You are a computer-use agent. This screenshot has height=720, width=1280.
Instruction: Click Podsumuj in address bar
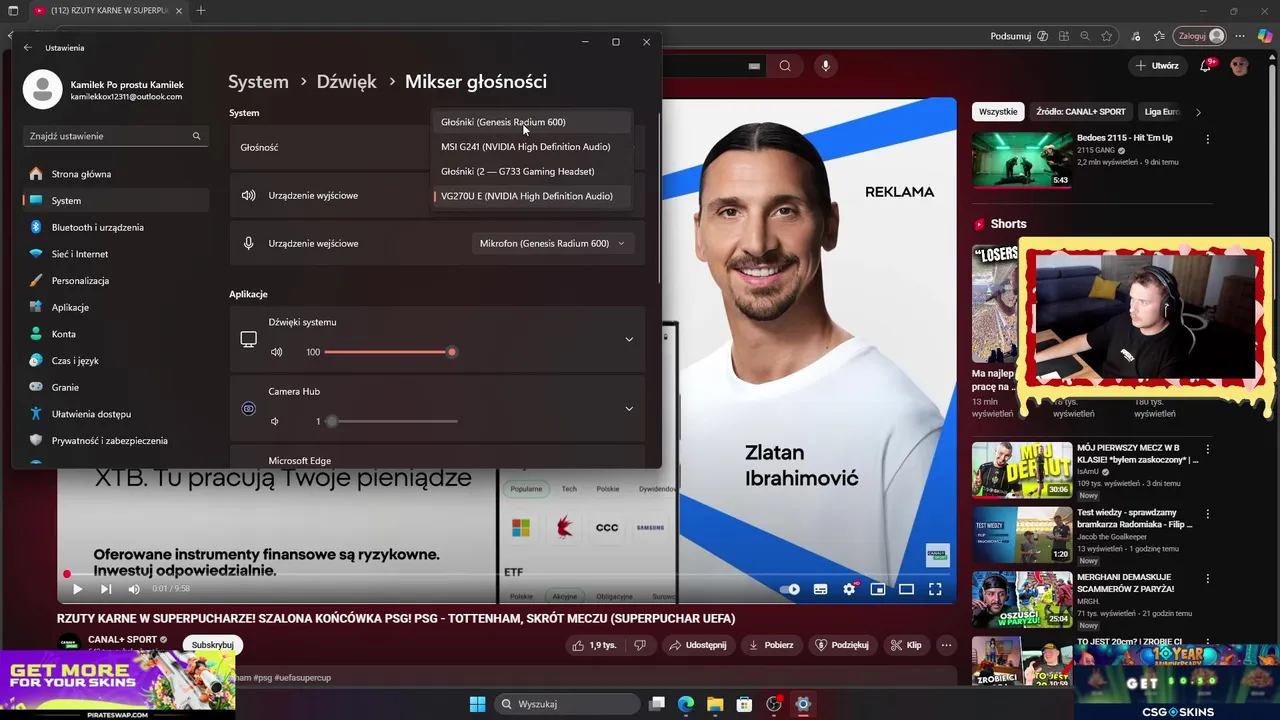(1010, 36)
